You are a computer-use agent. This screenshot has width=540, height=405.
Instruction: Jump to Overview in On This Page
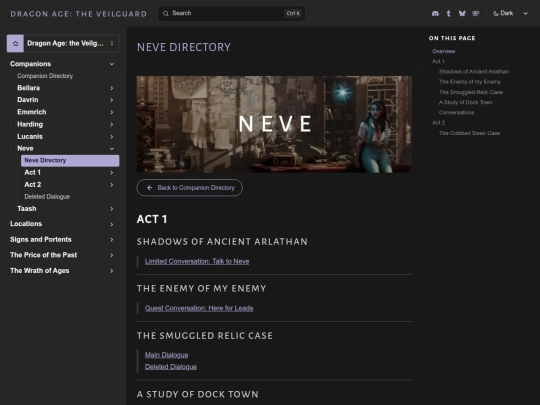444,51
